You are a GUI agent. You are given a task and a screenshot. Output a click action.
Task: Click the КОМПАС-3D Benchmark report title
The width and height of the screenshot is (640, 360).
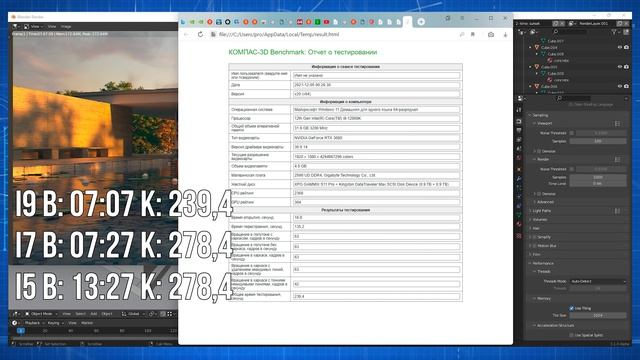point(302,52)
